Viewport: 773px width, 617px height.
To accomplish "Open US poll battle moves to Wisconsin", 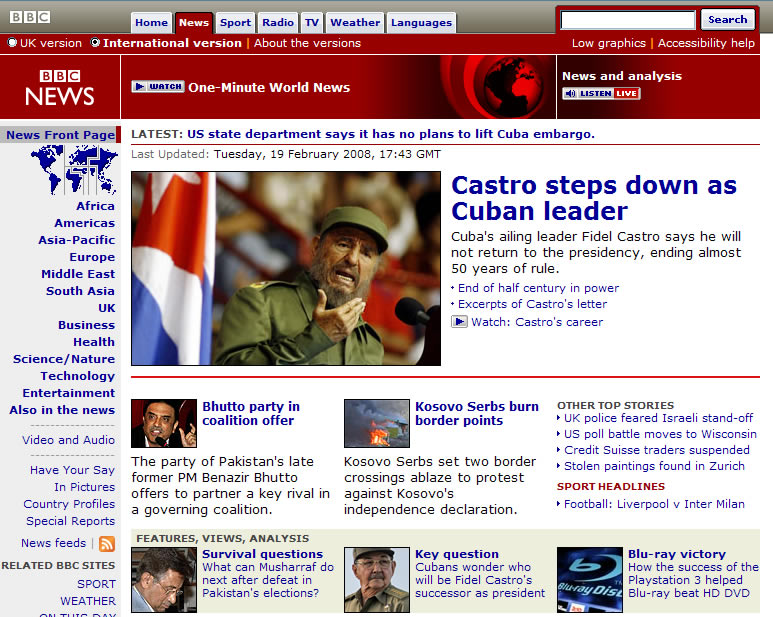I will (660, 434).
